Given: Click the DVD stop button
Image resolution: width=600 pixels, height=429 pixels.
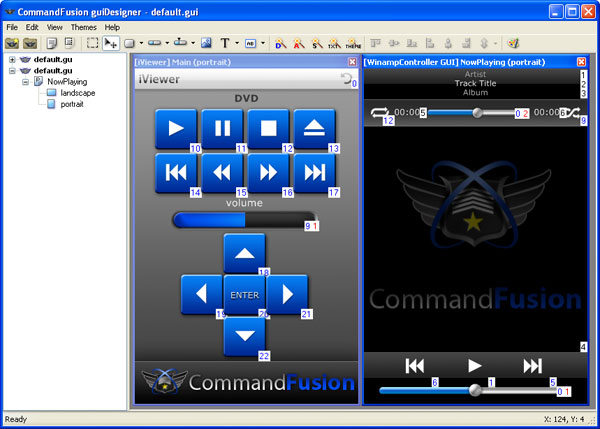Looking at the screenshot, I should click(269, 129).
